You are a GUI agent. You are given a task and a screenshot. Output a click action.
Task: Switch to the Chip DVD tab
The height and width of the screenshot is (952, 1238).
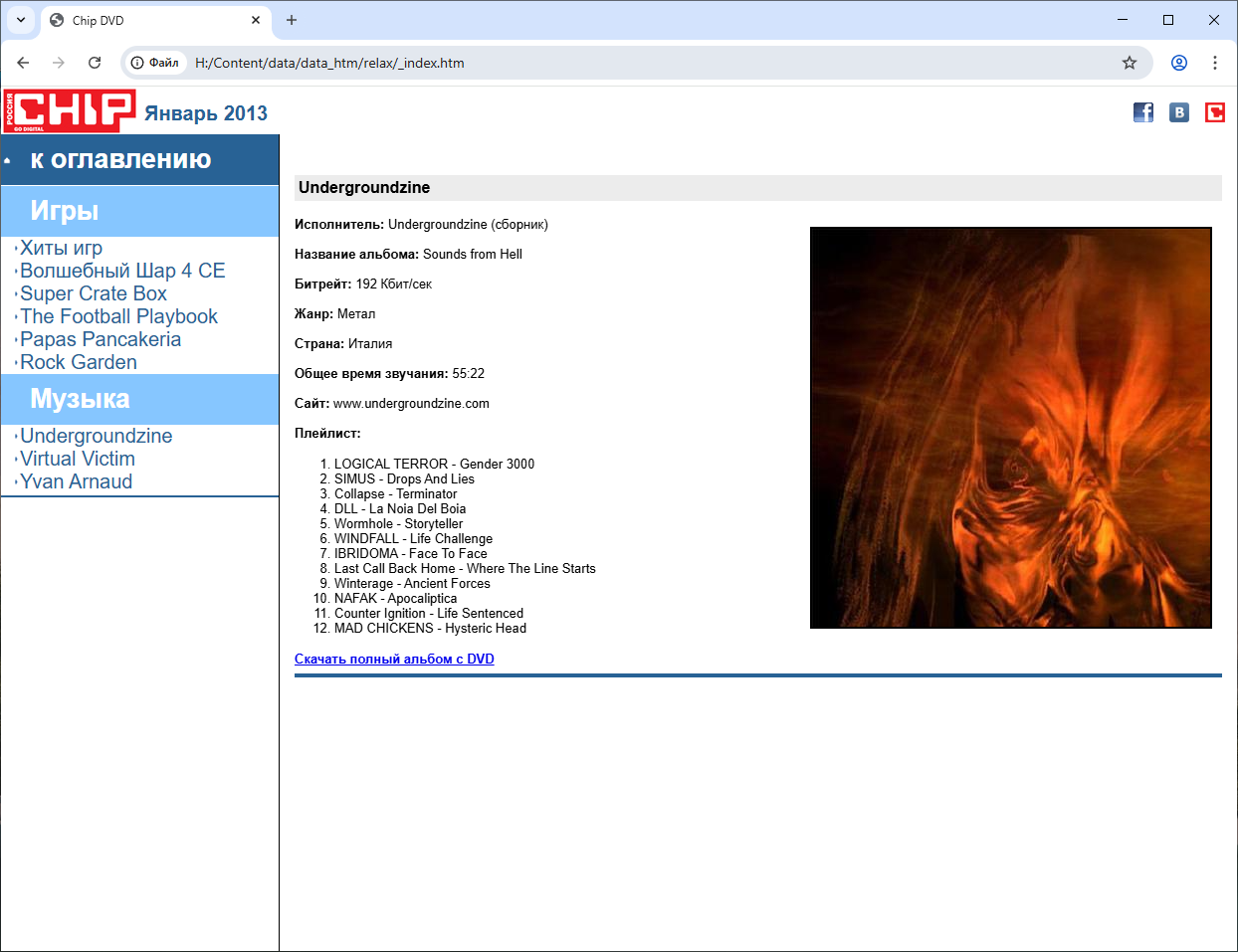[x=154, y=20]
